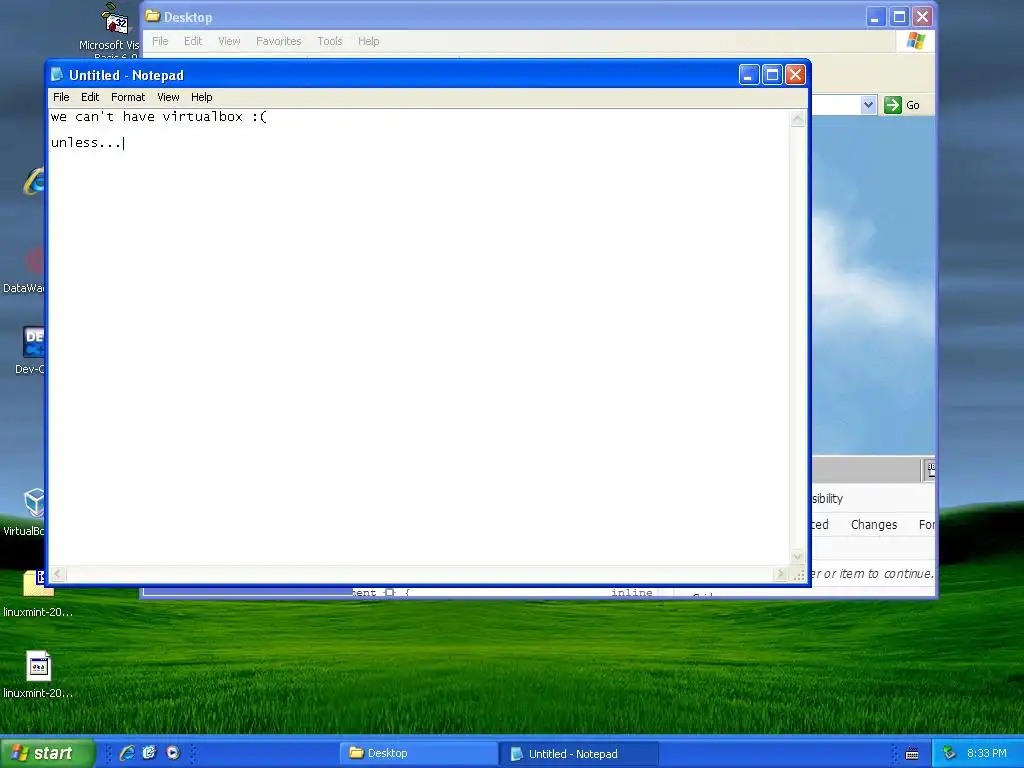Close the Notepad window
Image resolution: width=1024 pixels, height=768 pixels.
[795, 75]
